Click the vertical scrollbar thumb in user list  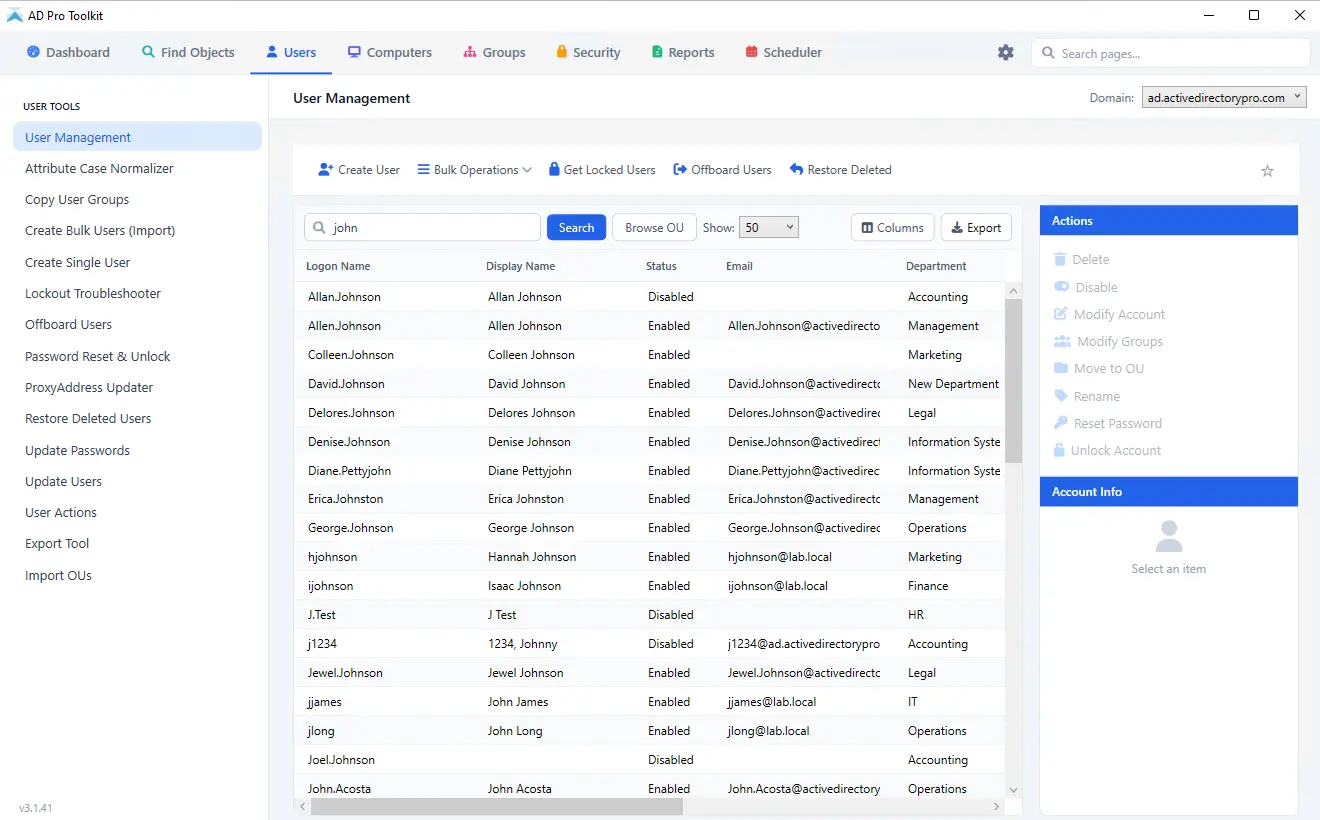coord(1013,381)
